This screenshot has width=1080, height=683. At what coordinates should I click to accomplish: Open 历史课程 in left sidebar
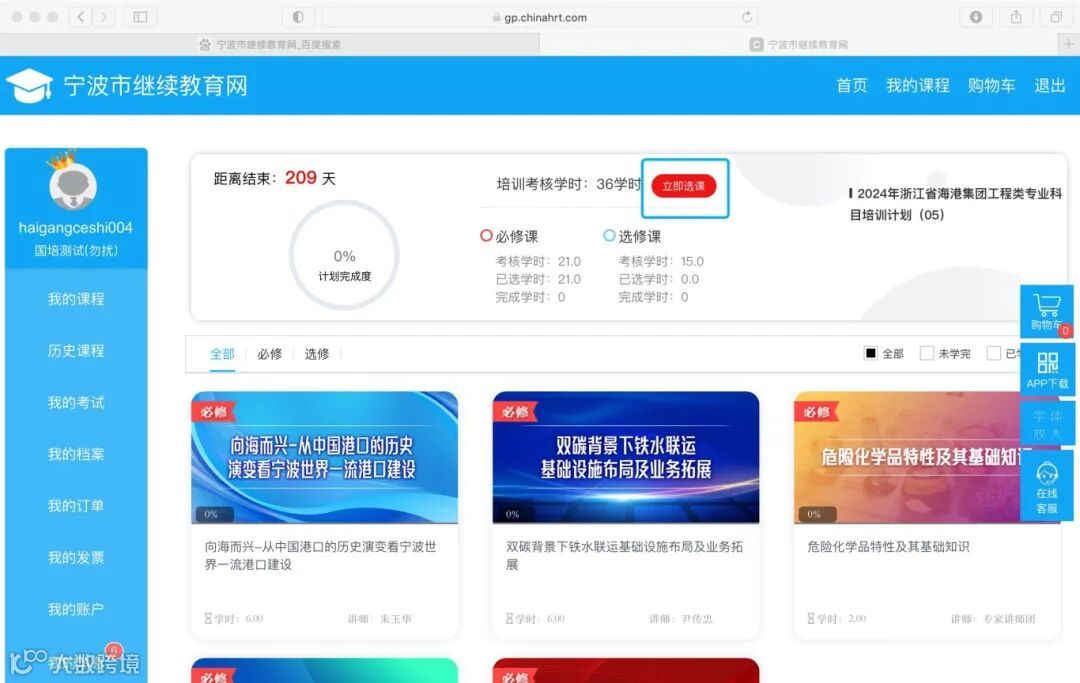click(x=76, y=350)
